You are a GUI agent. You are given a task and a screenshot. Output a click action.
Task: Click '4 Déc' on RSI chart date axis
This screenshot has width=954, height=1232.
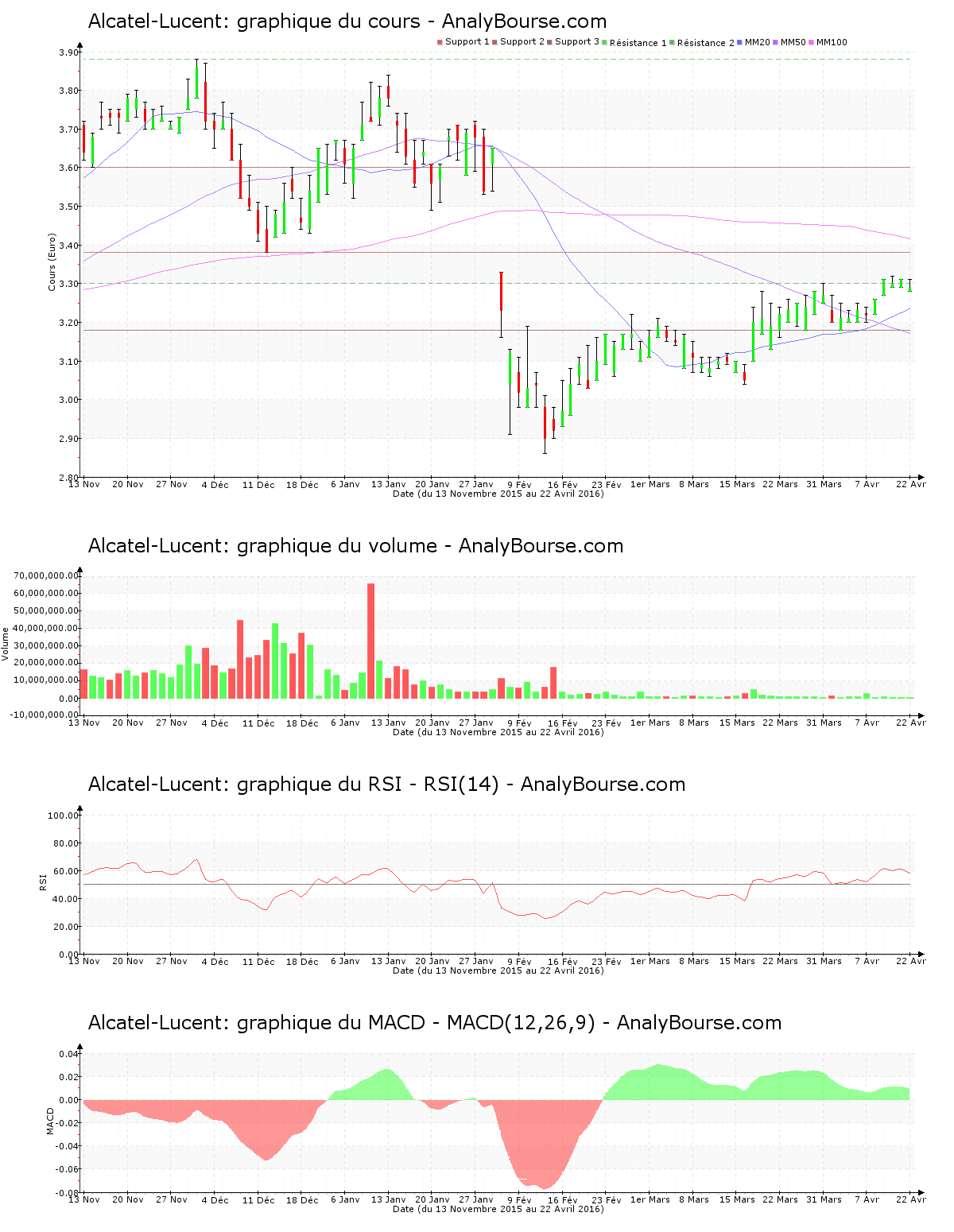(215, 962)
